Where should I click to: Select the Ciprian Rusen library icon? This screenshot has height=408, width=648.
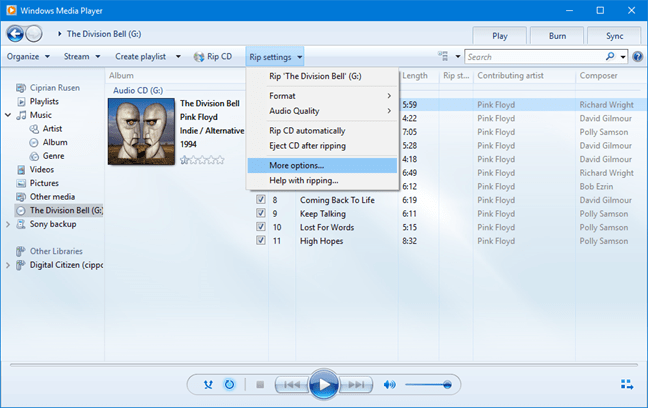[21, 88]
